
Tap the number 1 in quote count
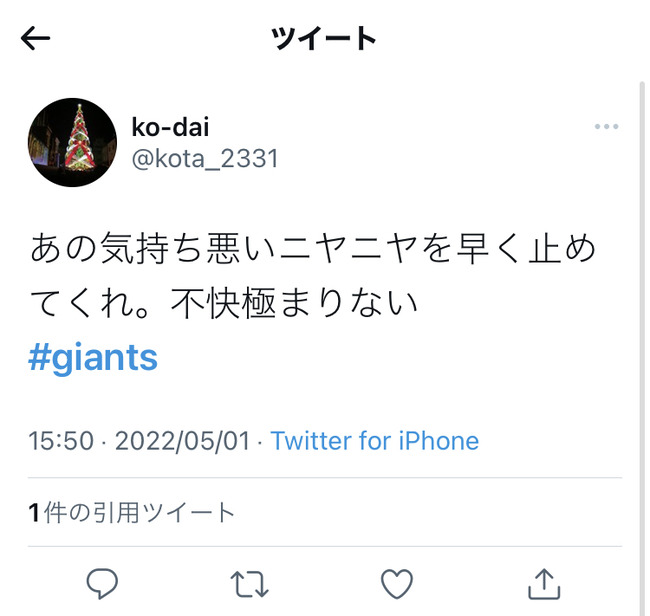34,512
